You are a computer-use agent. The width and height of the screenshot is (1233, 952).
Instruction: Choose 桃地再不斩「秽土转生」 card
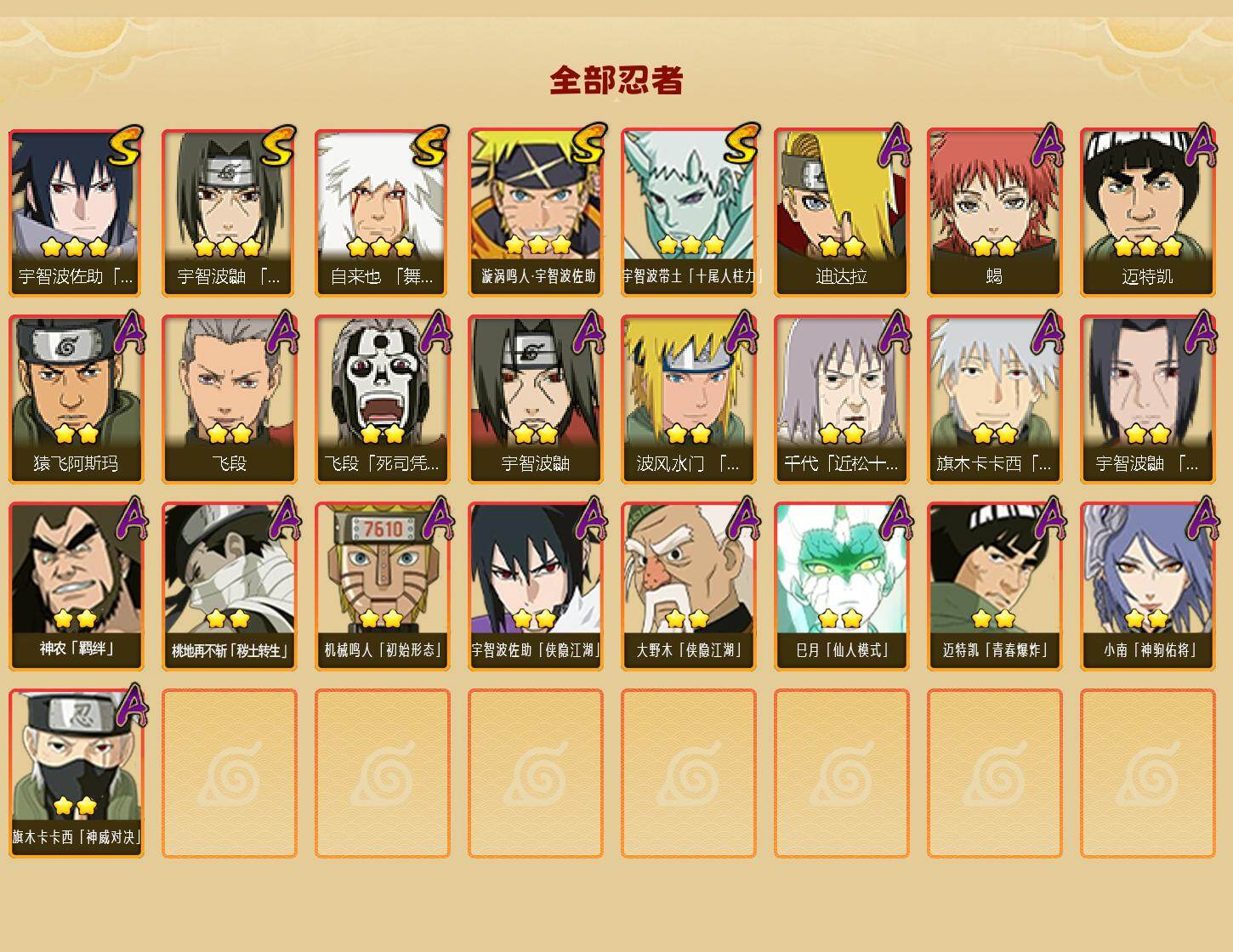(229, 586)
